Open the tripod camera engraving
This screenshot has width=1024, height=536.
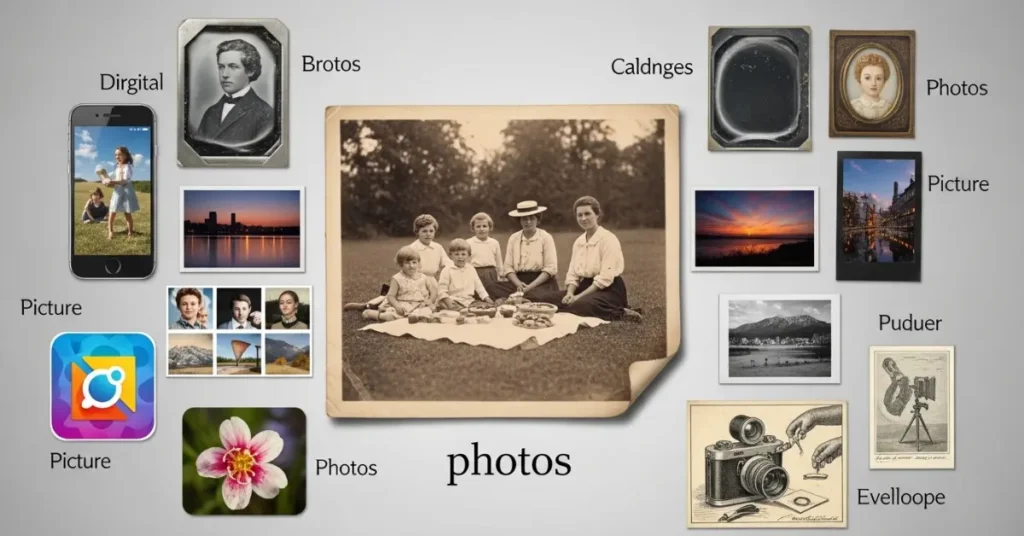point(912,407)
